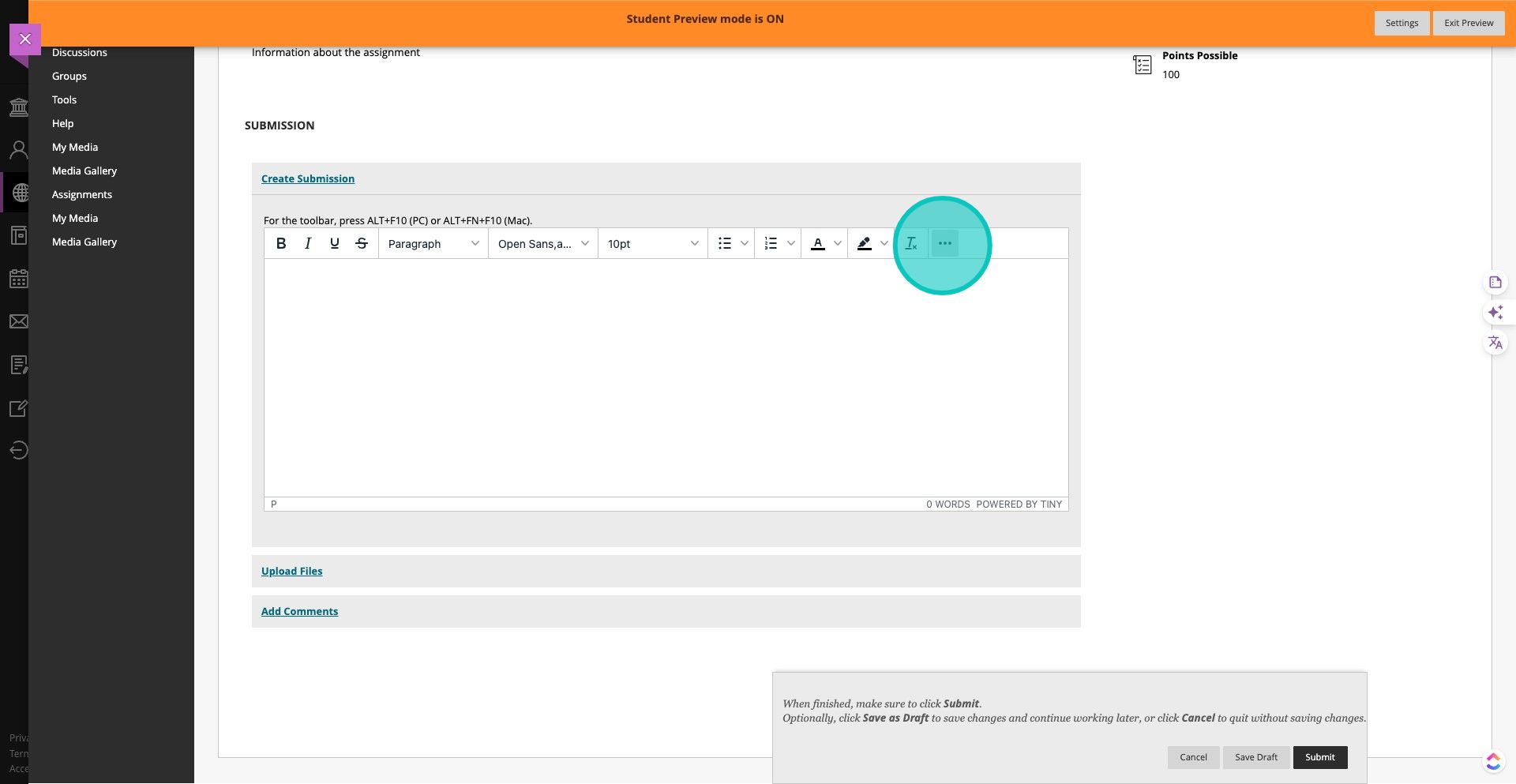The width and height of the screenshot is (1516, 784).
Task: Show more toolbar options ellipsis
Action: click(945, 244)
